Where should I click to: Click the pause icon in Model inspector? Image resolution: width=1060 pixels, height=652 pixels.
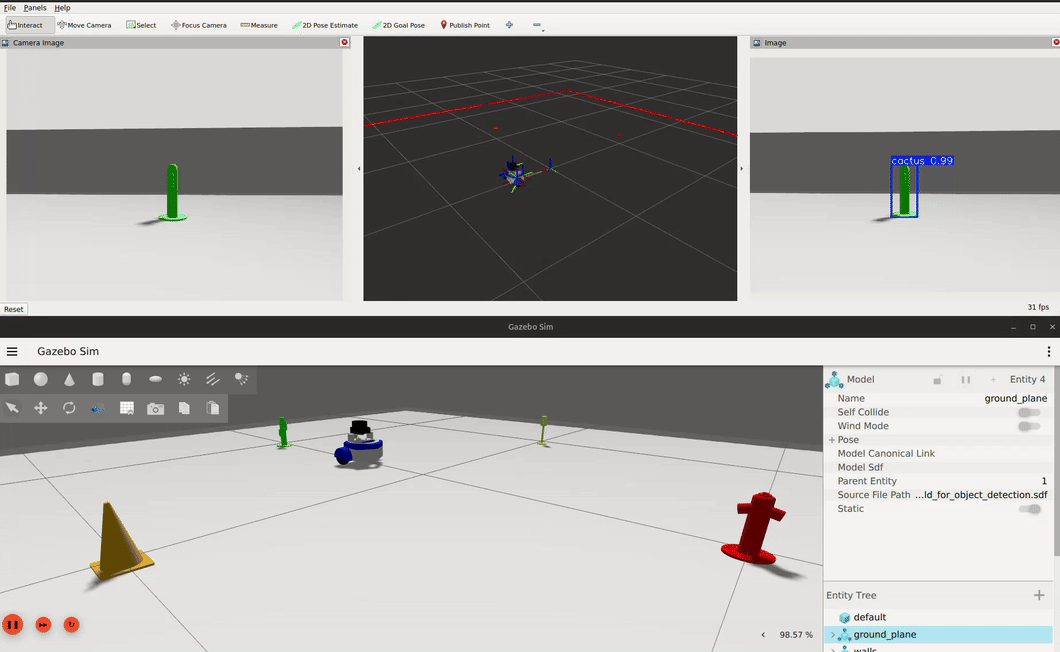(965, 379)
